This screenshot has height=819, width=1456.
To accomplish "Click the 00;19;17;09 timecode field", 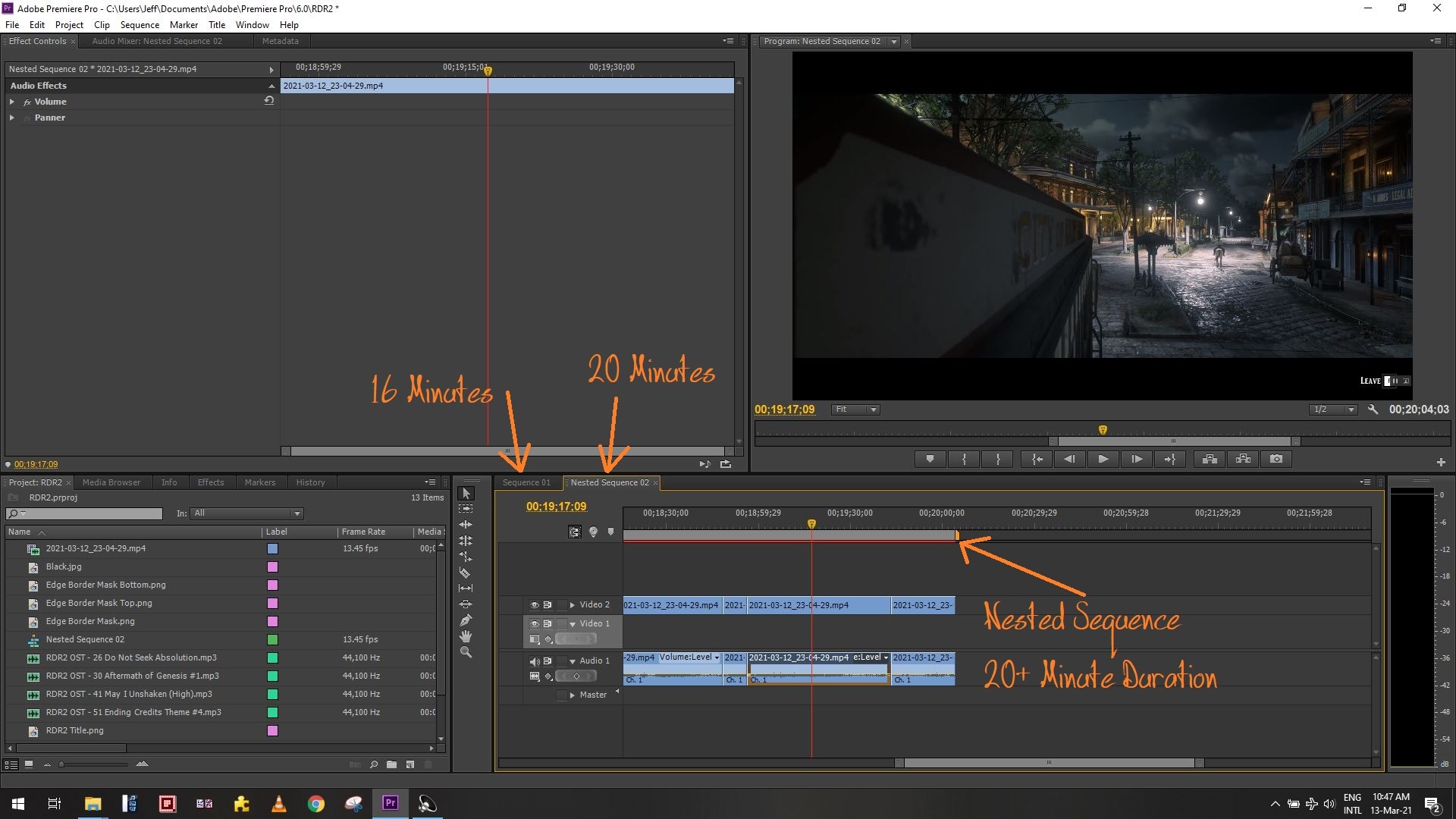I will pyautogui.click(x=557, y=507).
